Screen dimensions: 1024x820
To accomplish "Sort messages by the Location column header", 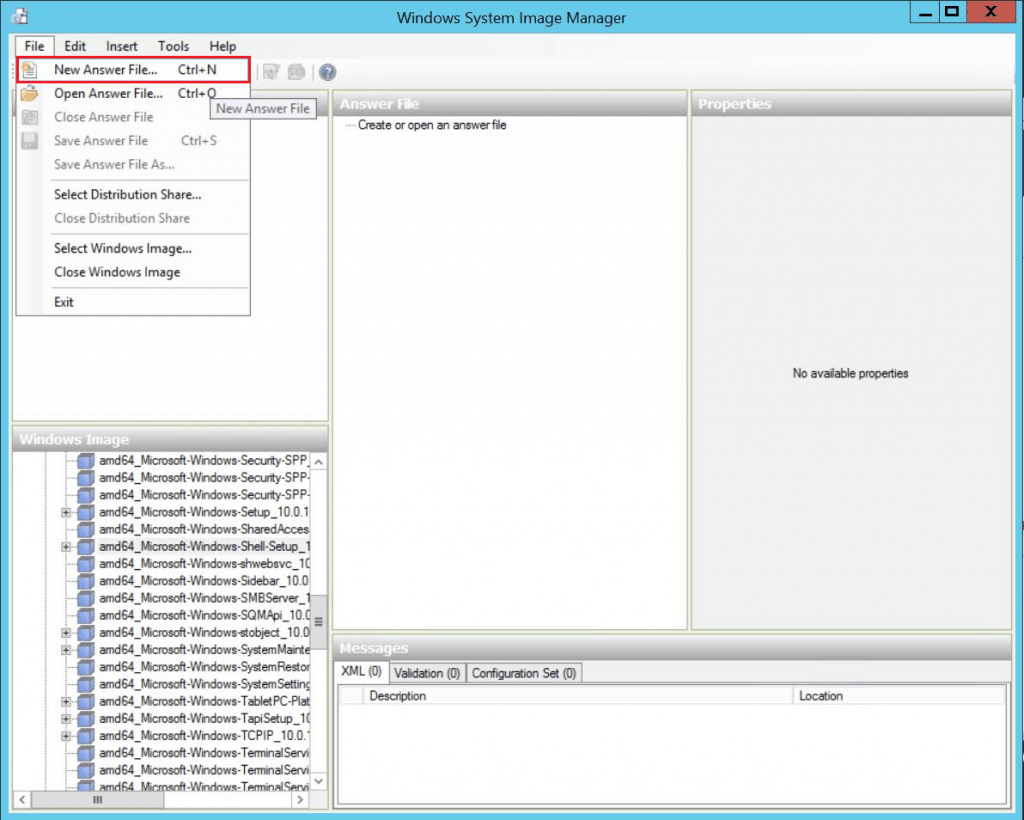I will (x=899, y=696).
